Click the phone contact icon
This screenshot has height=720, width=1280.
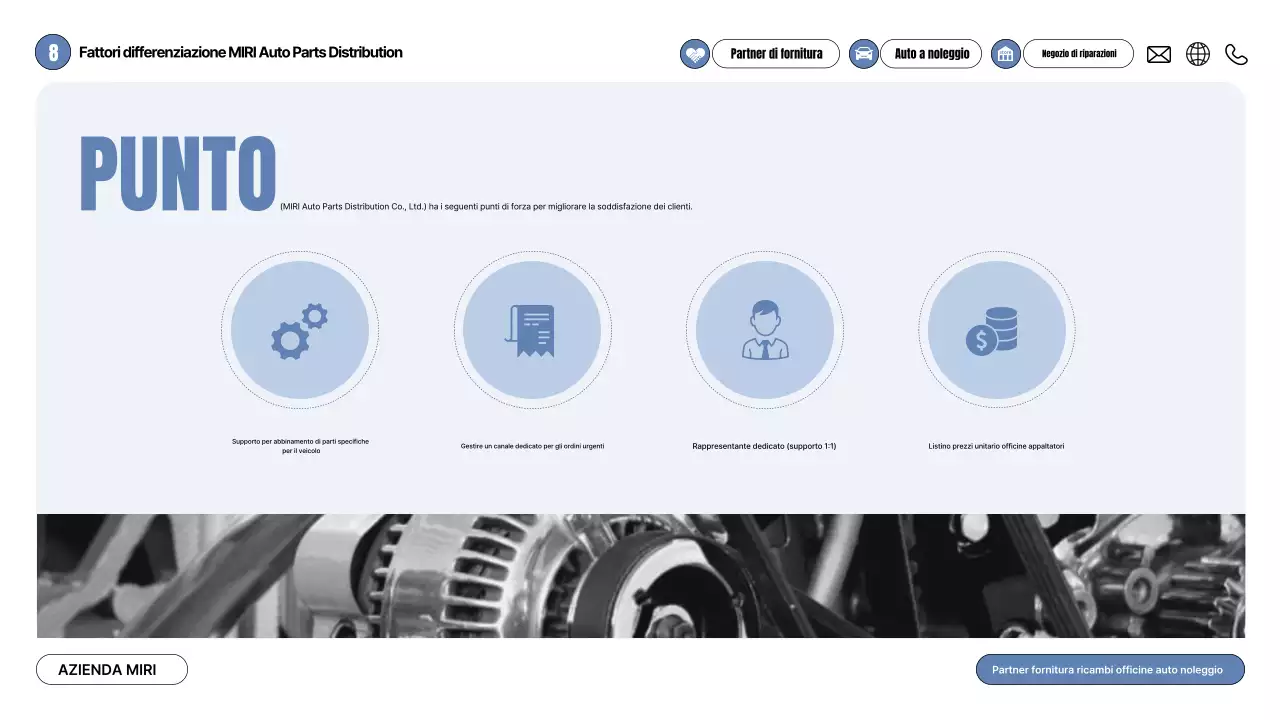1236,55
